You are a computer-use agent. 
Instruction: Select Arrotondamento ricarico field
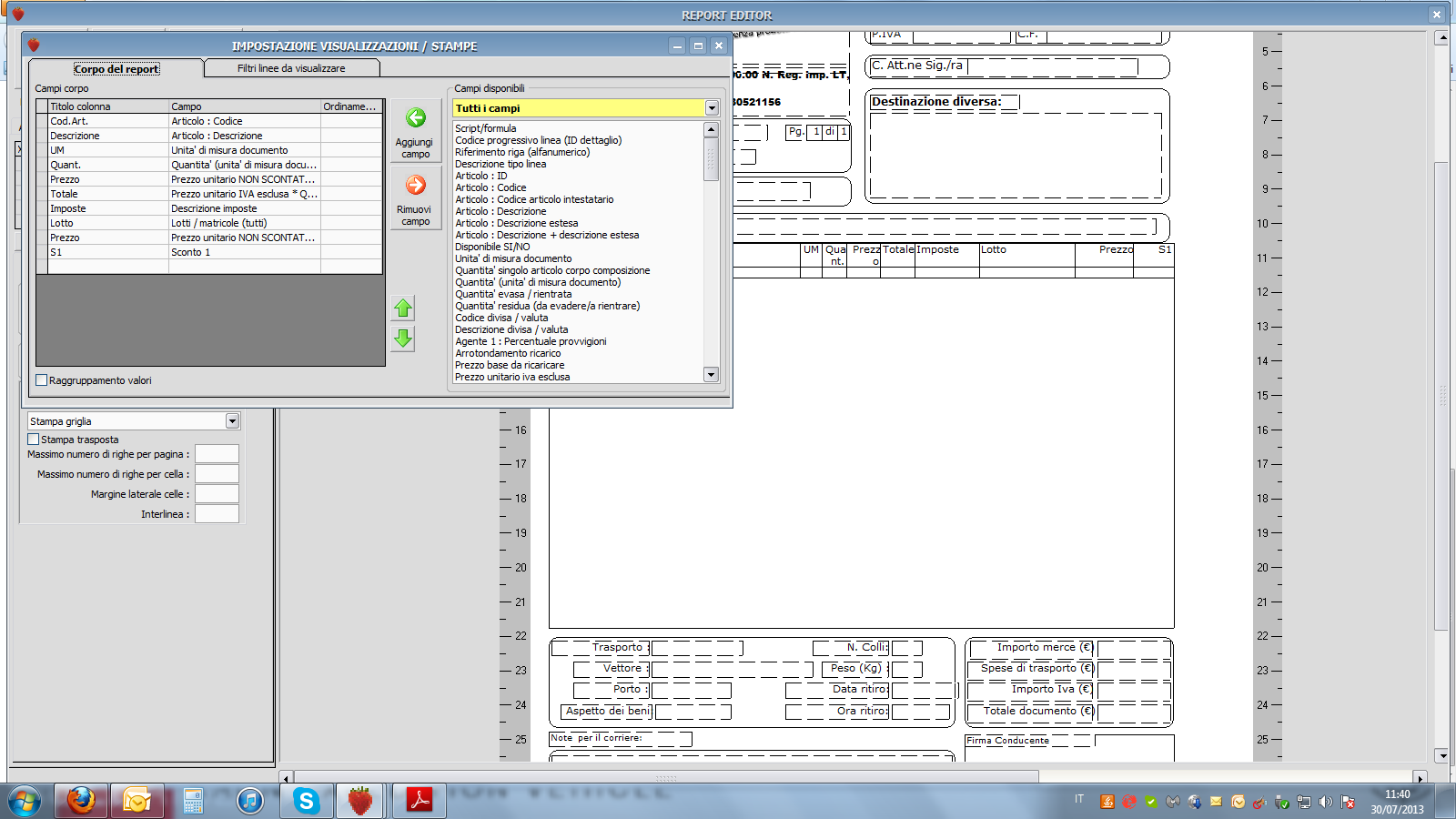coord(508,353)
